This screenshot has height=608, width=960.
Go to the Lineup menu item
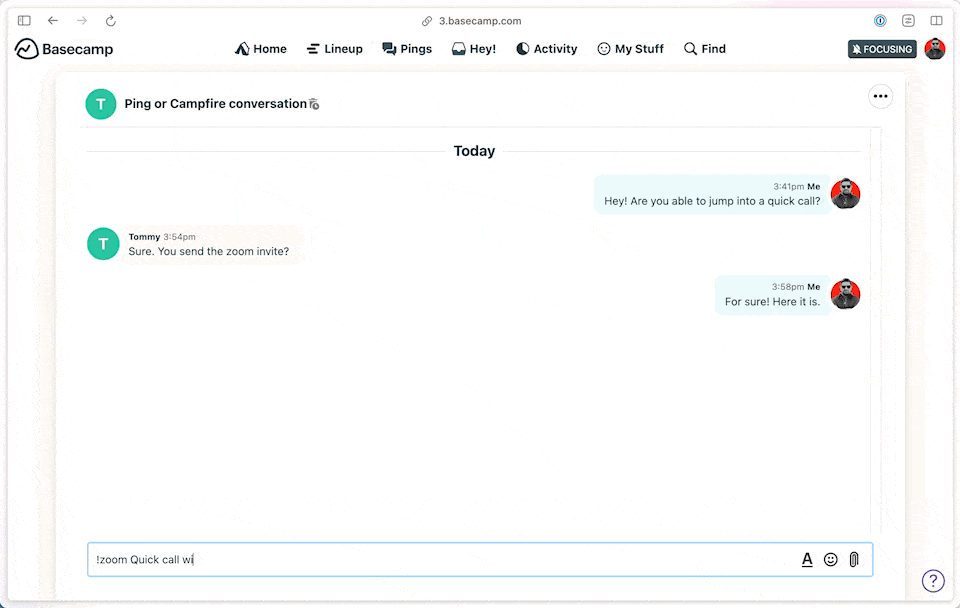pyautogui.click(x=334, y=48)
